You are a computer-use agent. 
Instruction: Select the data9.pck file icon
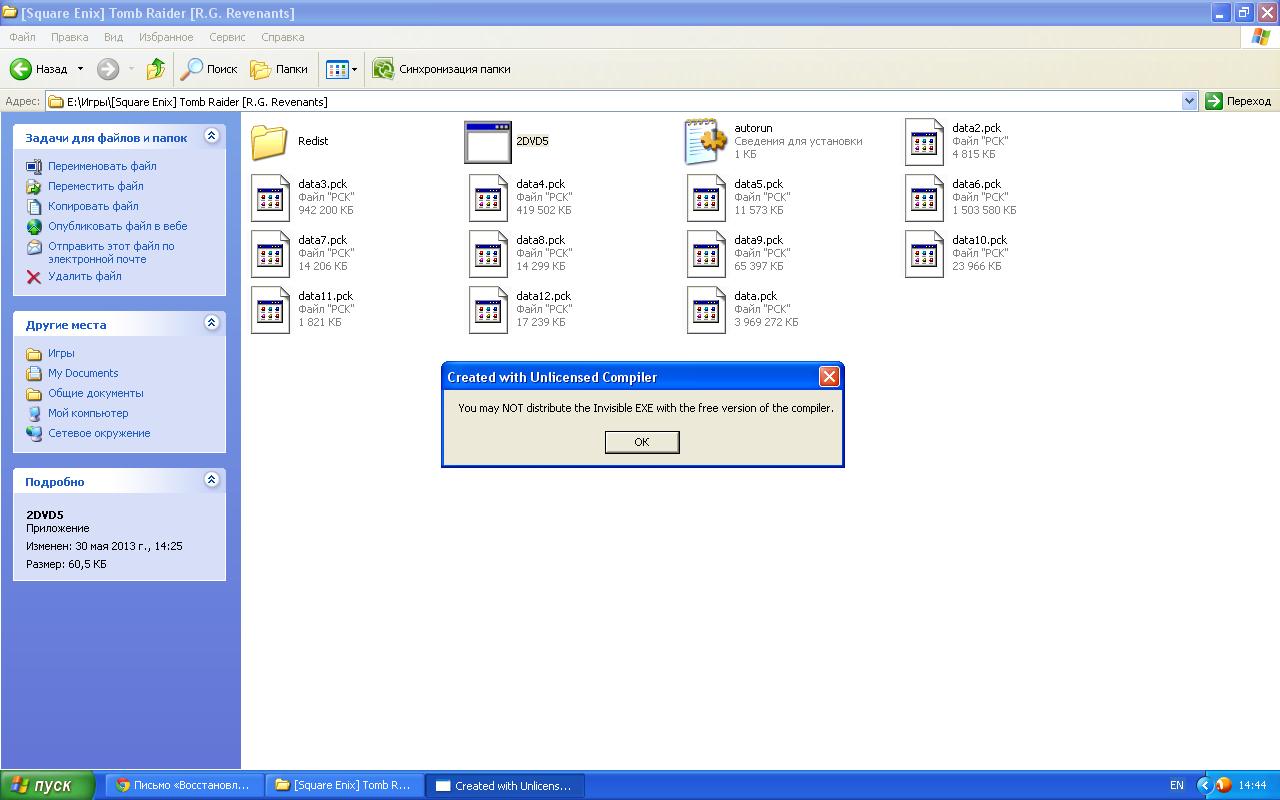pyautogui.click(x=706, y=254)
